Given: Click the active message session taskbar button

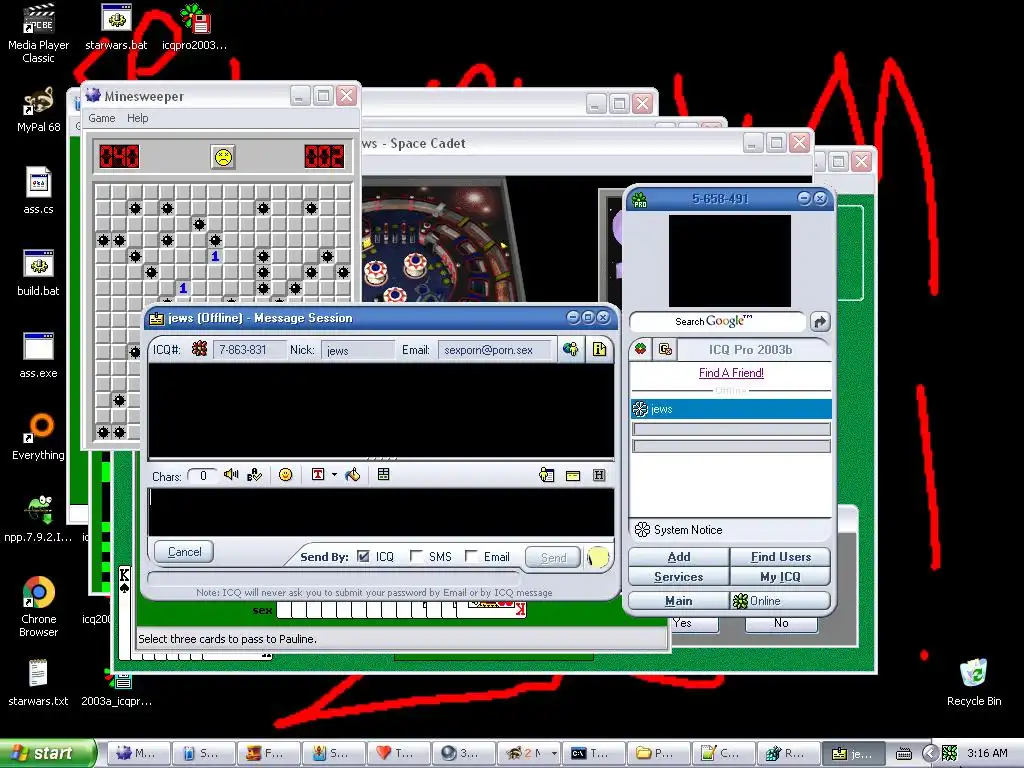Looking at the screenshot, I should (854, 754).
